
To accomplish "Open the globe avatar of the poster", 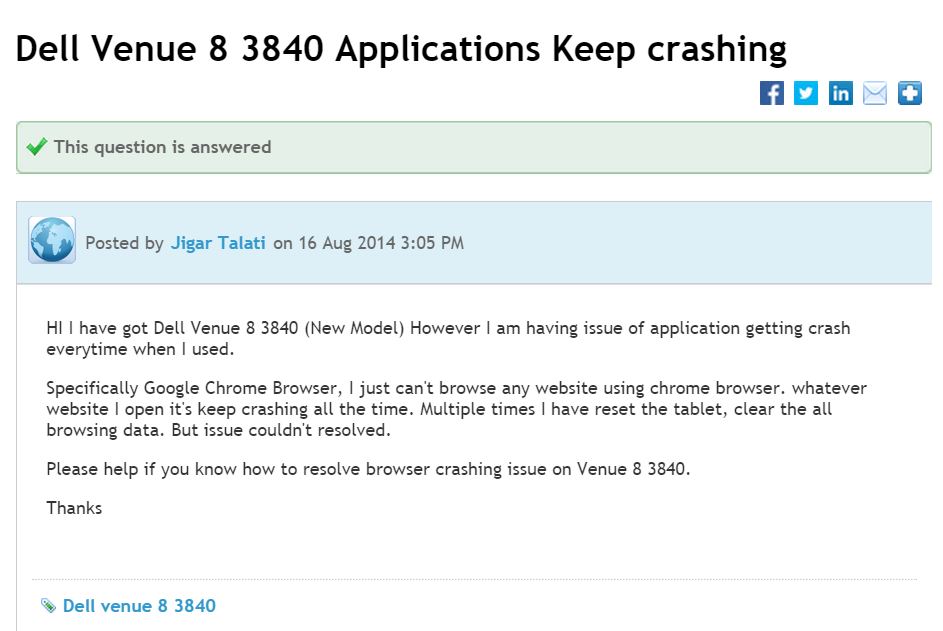I will coord(52,240).
